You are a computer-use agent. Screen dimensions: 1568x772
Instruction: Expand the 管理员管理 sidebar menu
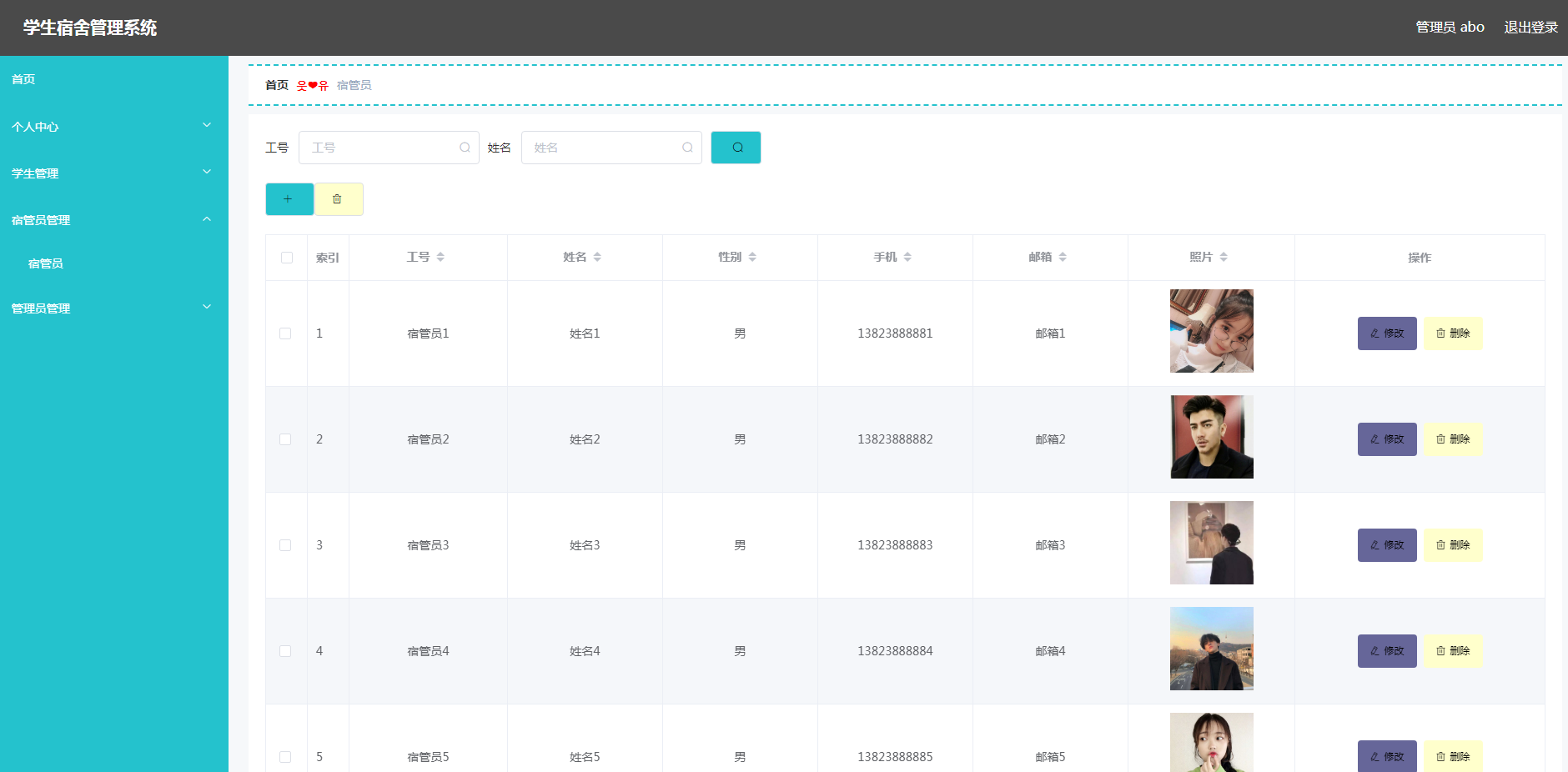(114, 308)
